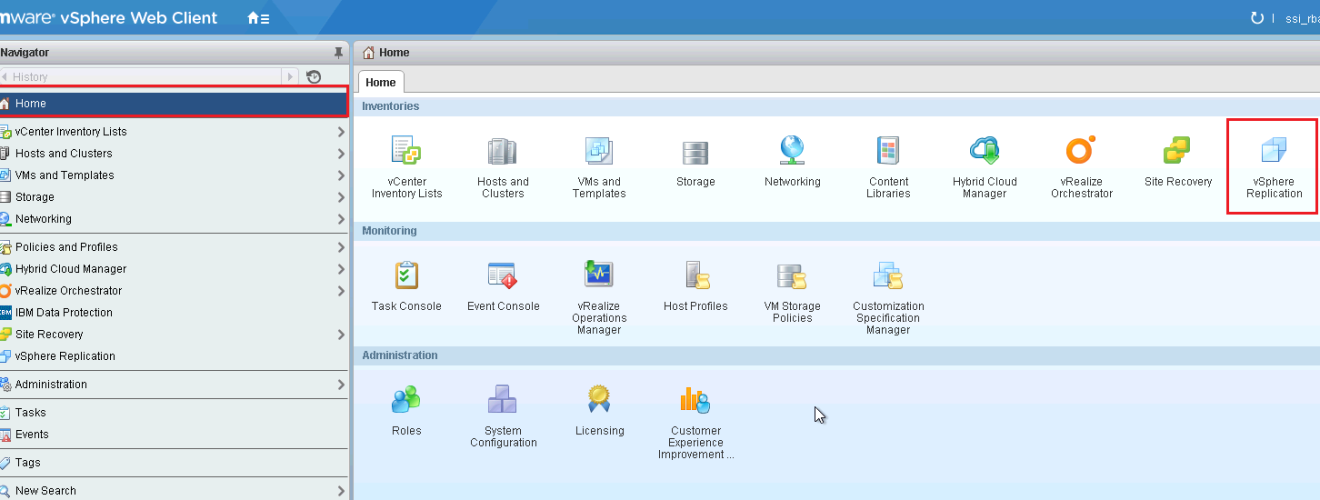Open the home menu icon in header
The height and width of the screenshot is (500, 1320).
[x=257, y=18]
